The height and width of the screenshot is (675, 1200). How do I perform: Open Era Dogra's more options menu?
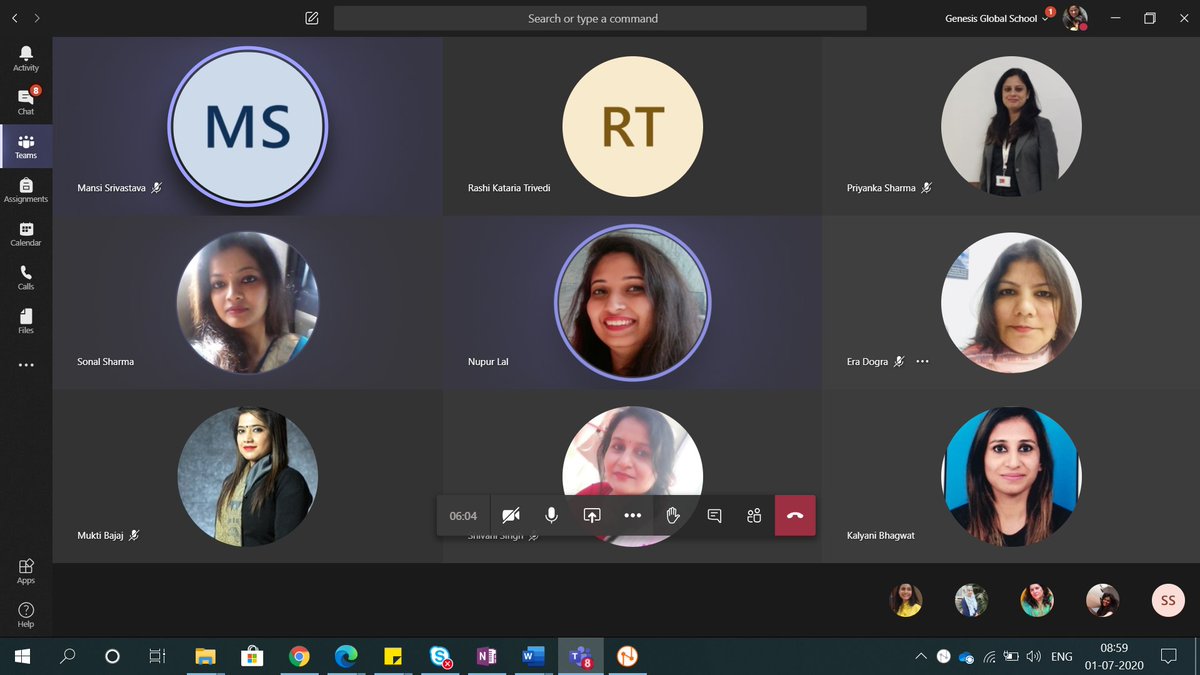(x=922, y=362)
